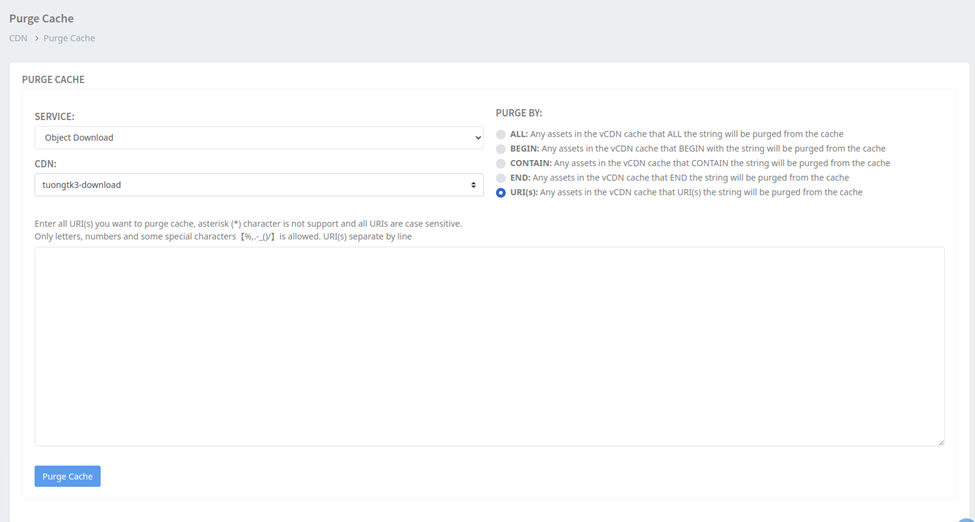Select the URI(s) radio button
This screenshot has width=975, height=522.
point(501,193)
